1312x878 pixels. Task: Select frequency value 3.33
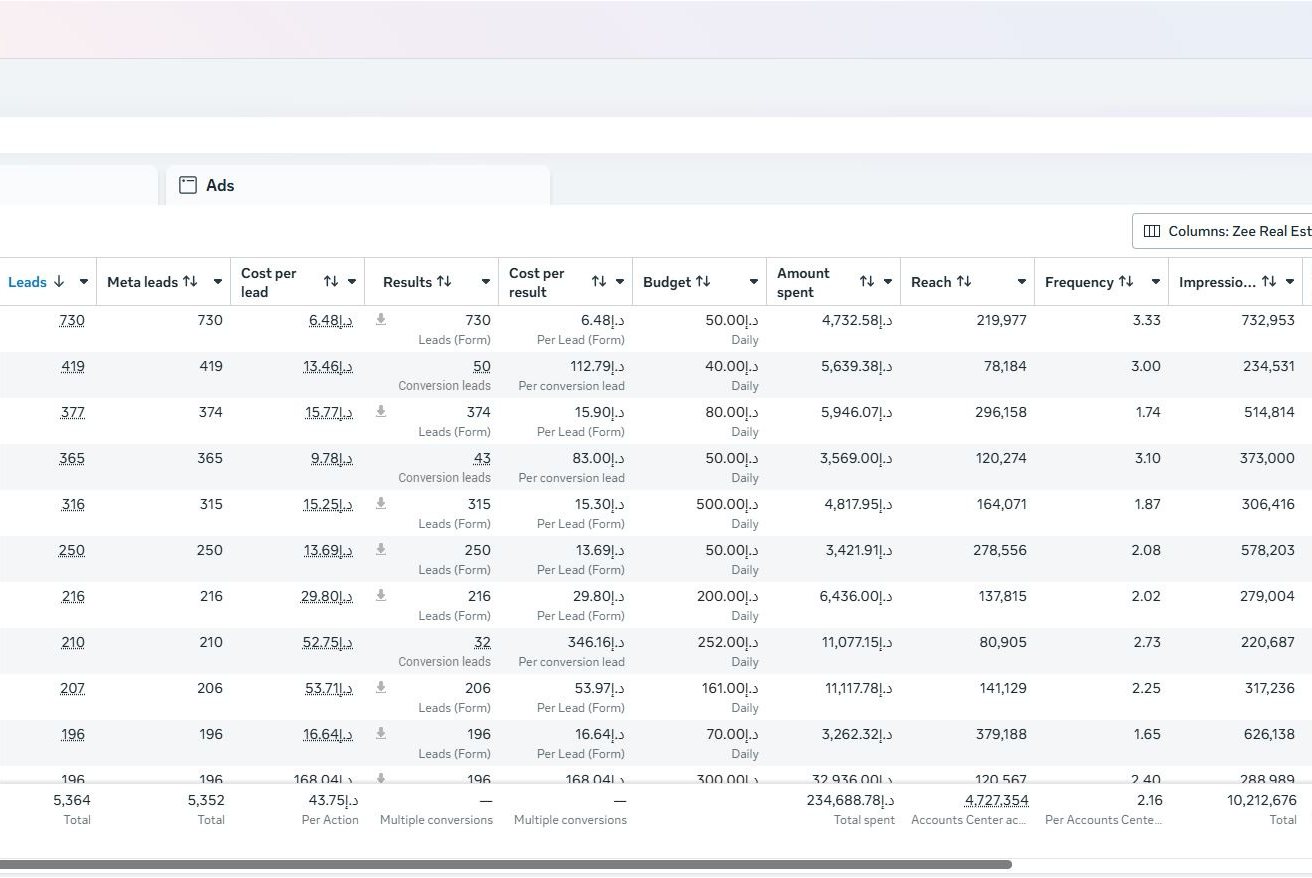point(1146,321)
